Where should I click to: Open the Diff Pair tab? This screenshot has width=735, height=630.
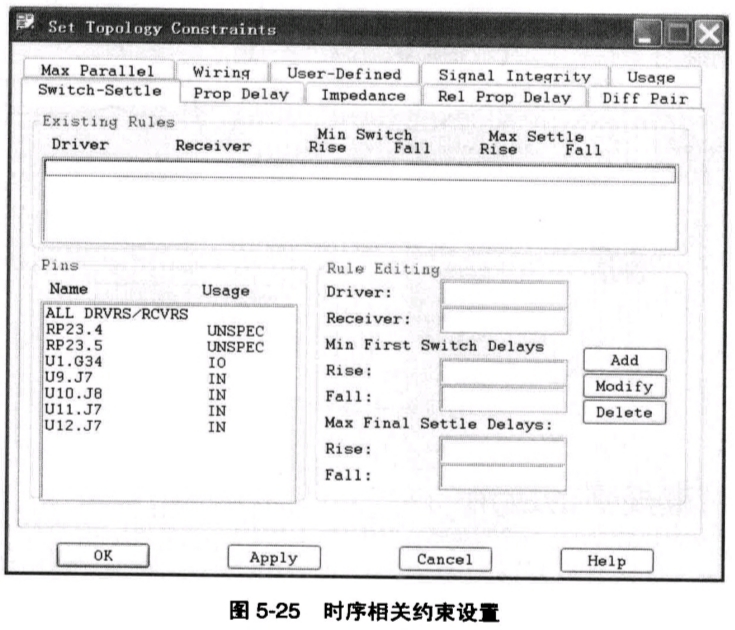pos(645,98)
